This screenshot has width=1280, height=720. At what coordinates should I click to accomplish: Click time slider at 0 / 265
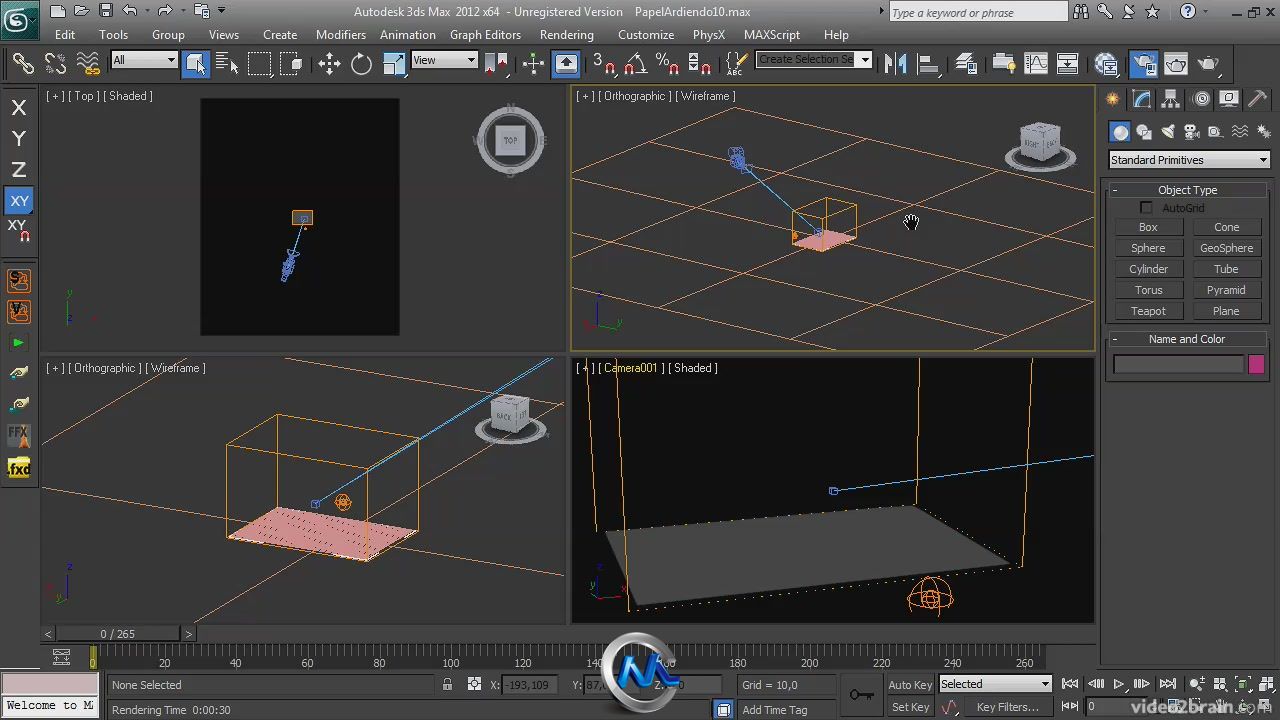pos(118,634)
